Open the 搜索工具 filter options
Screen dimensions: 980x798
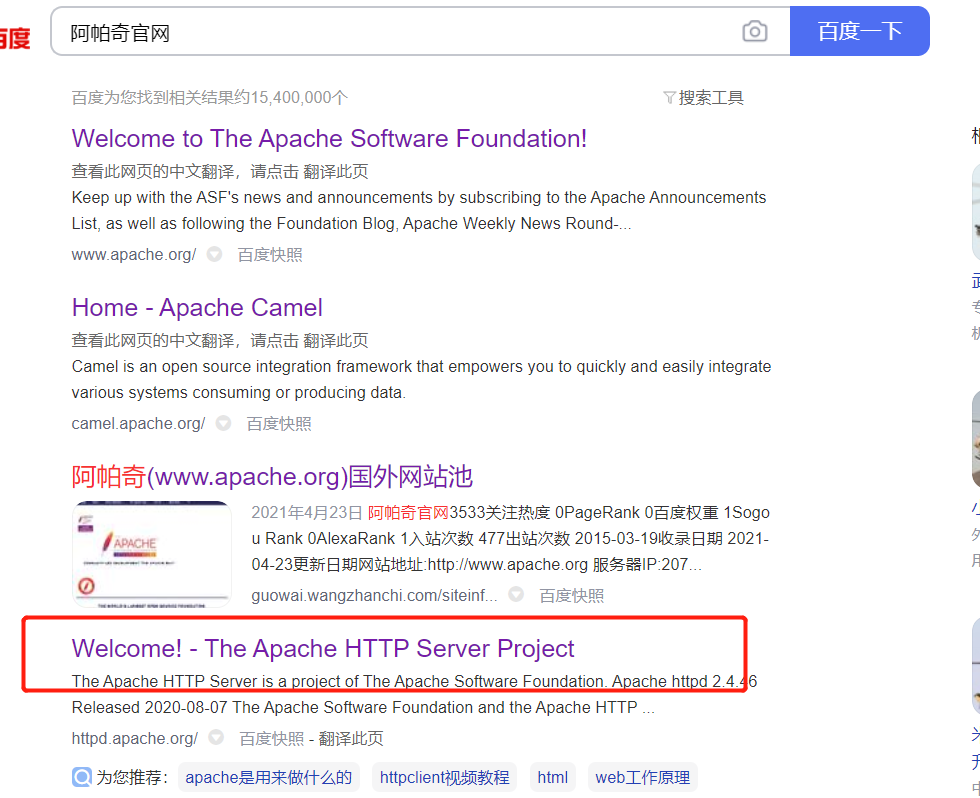click(x=710, y=97)
